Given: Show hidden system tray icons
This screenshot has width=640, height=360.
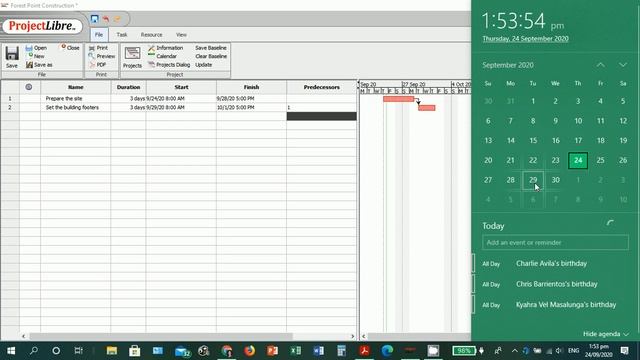Looking at the screenshot, I should [515, 351].
